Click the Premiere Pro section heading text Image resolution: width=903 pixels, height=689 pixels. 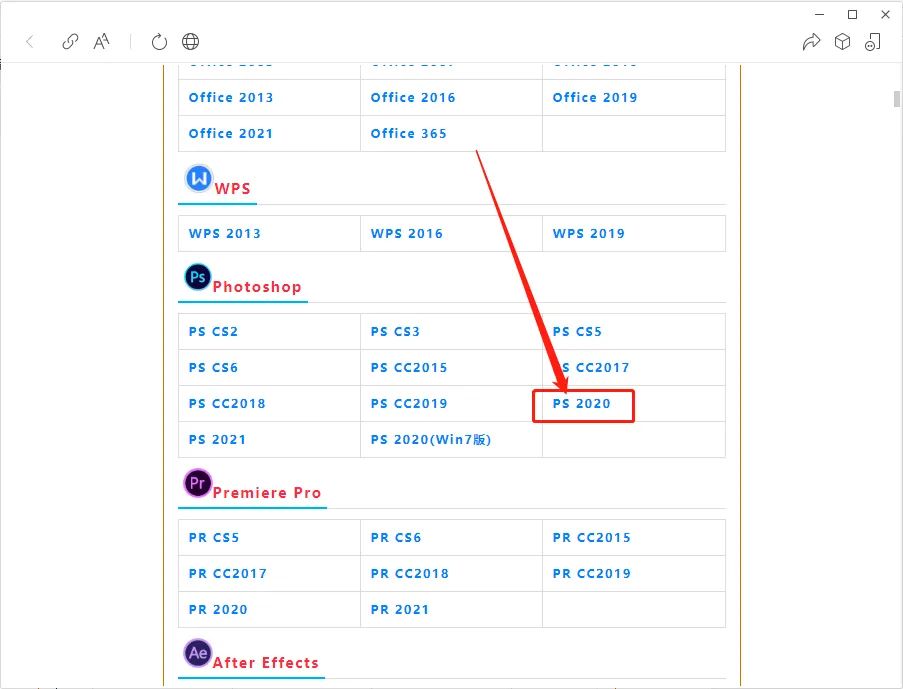(267, 493)
